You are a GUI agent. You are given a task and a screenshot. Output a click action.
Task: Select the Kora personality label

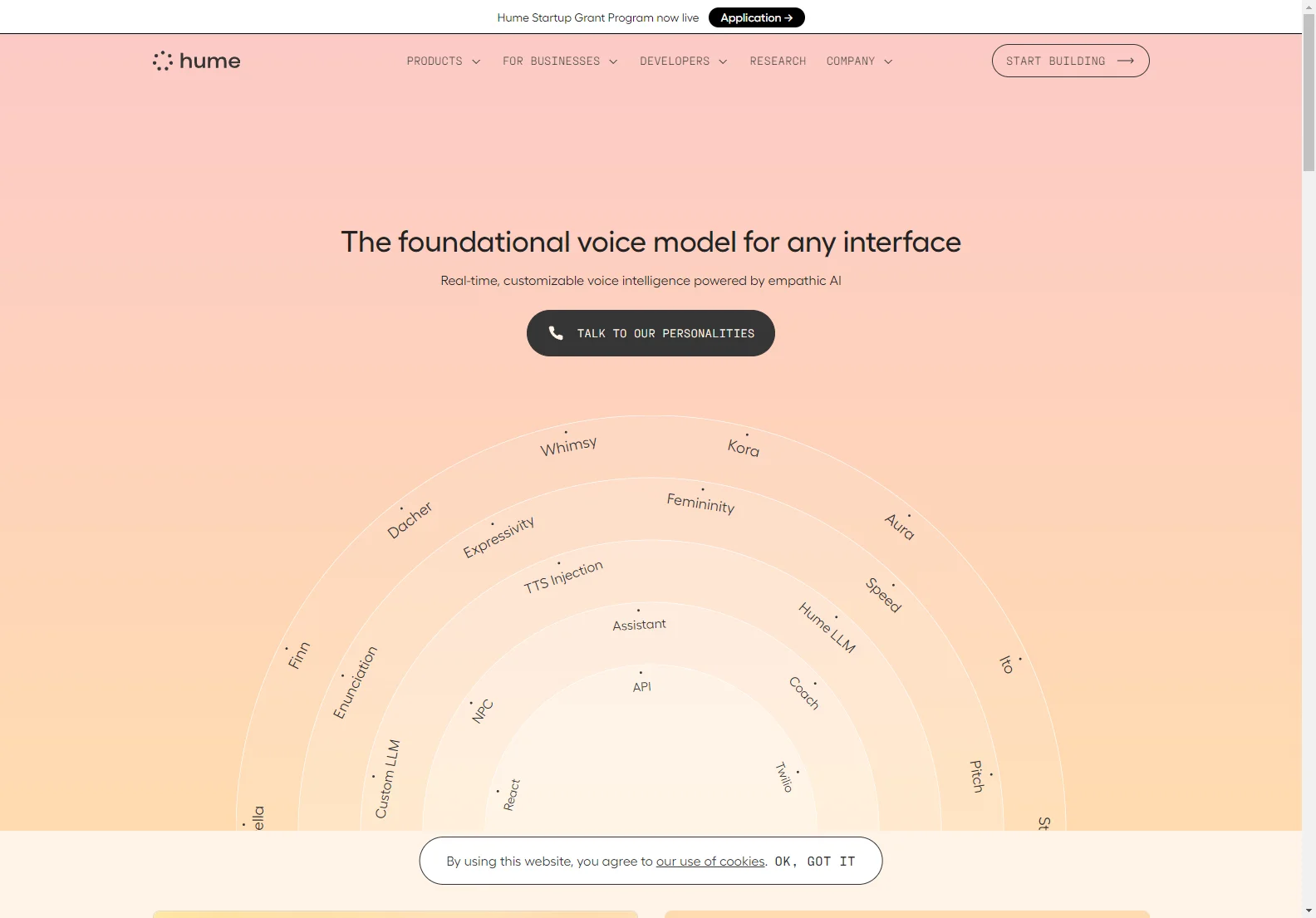744,448
